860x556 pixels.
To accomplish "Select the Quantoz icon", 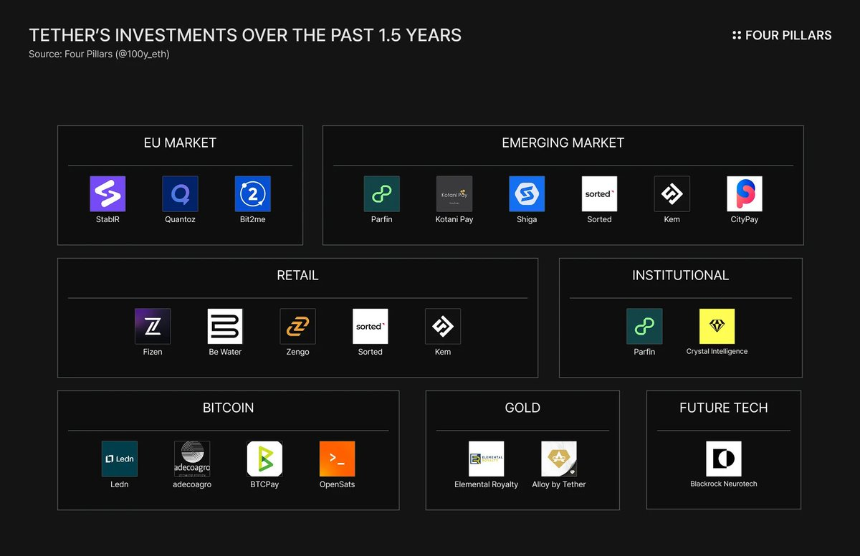I will tap(180, 194).
